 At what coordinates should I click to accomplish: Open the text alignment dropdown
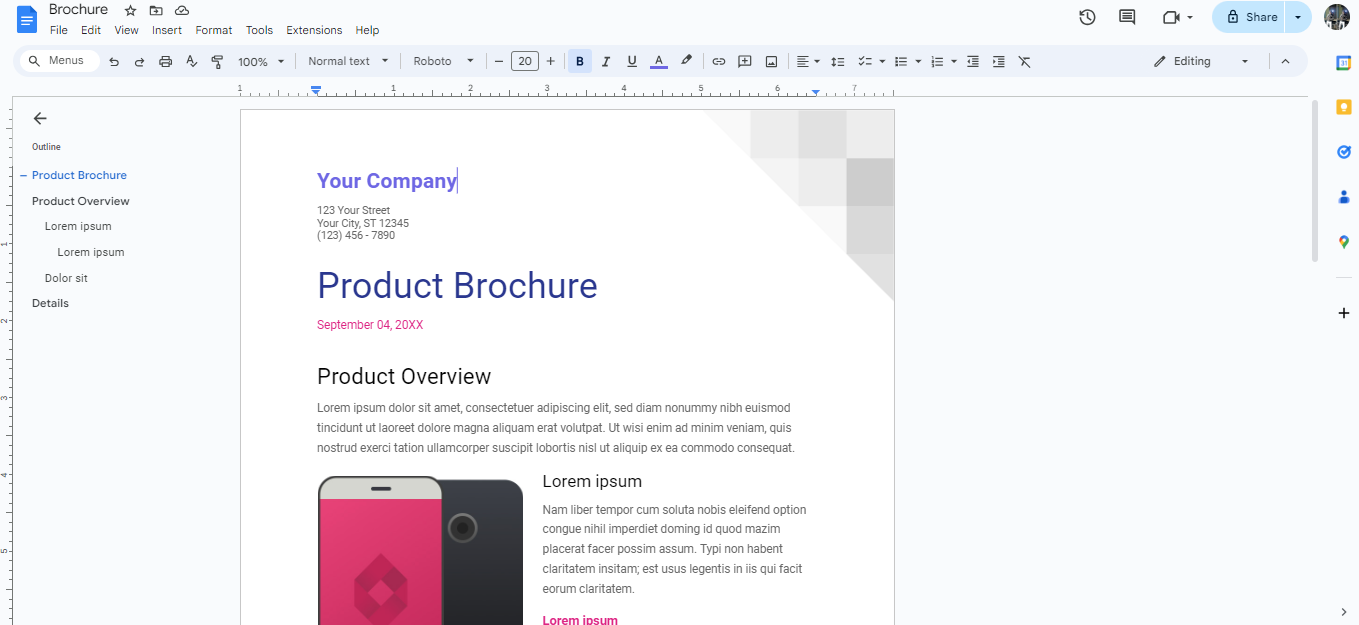[808, 61]
